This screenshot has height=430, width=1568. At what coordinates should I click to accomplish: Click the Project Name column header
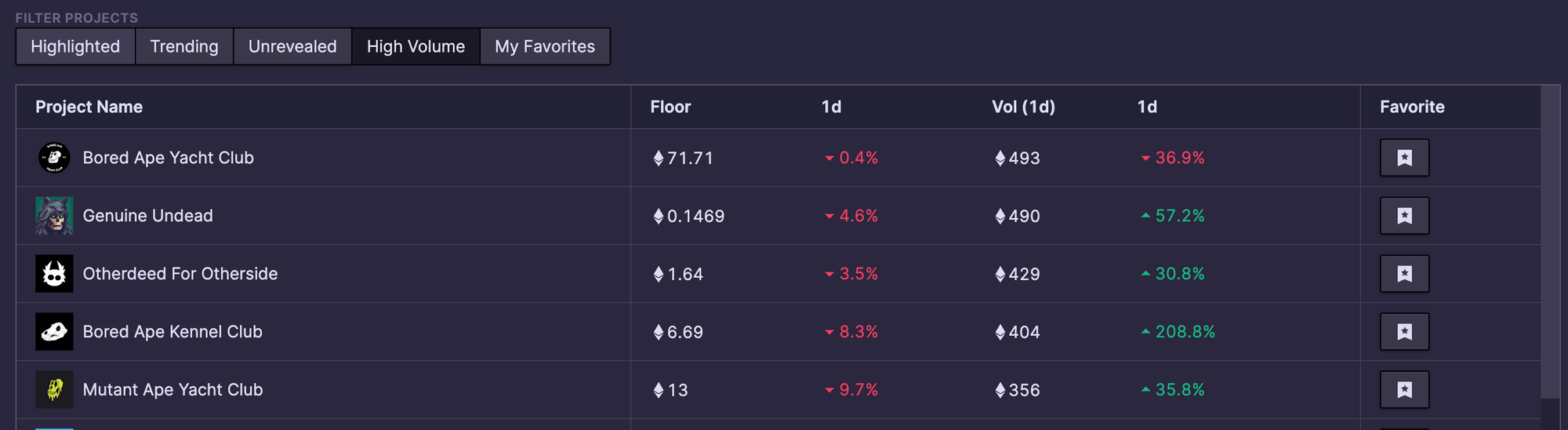coord(89,107)
